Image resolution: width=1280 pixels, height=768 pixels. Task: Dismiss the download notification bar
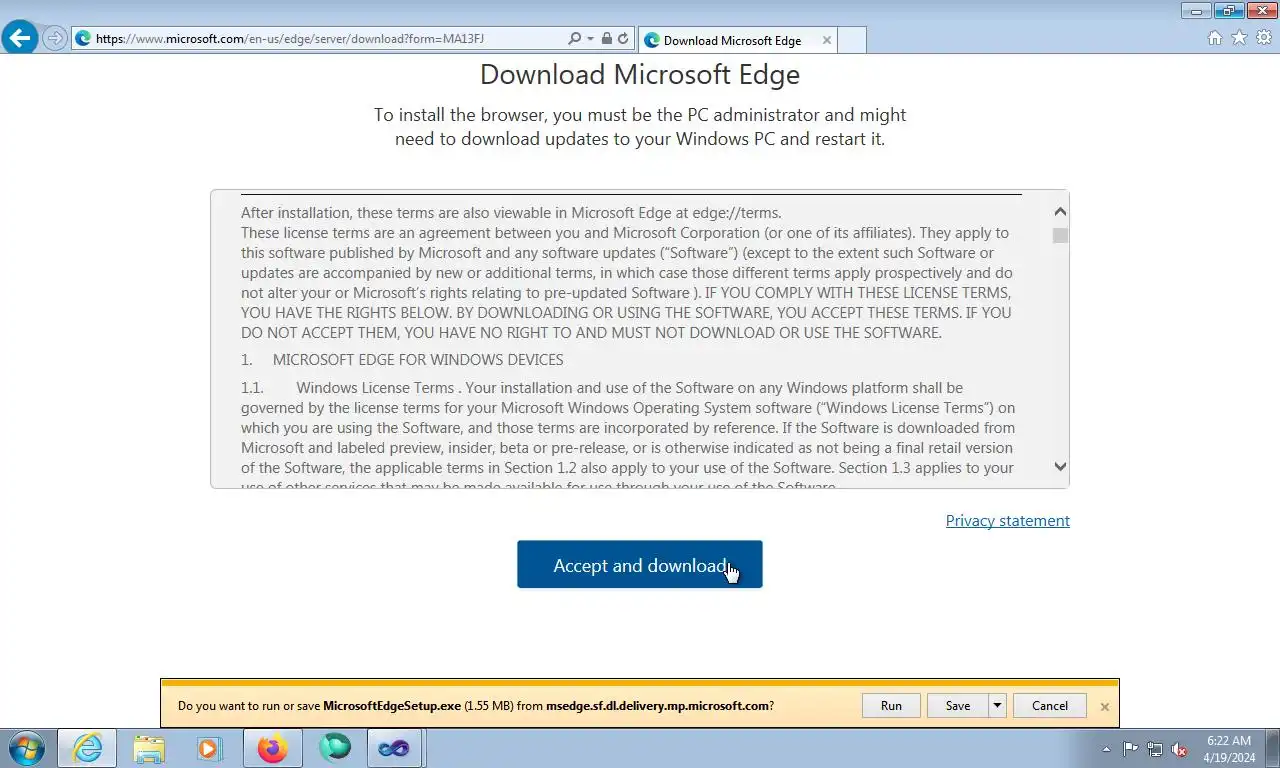[1104, 707]
